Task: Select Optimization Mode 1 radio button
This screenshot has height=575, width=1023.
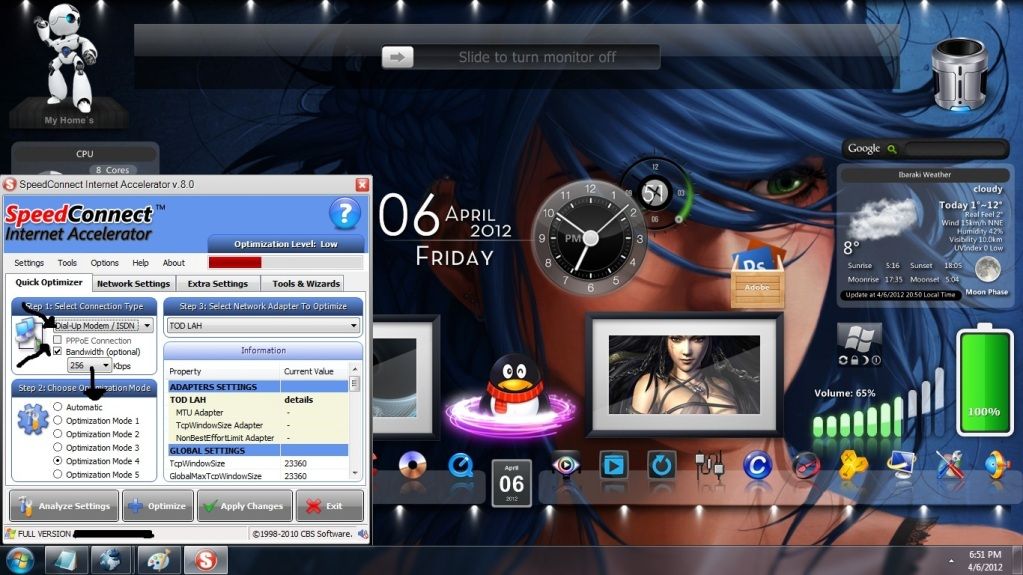Action: 57,420
